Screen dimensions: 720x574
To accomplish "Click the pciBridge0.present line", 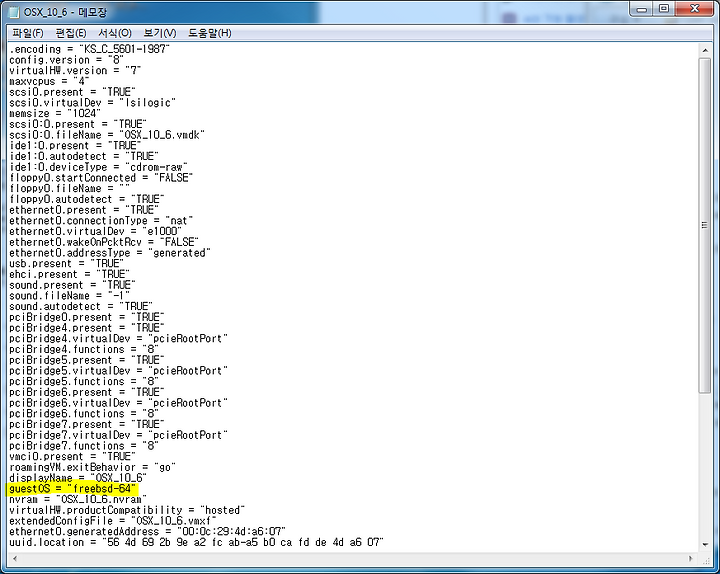I will point(86,317).
